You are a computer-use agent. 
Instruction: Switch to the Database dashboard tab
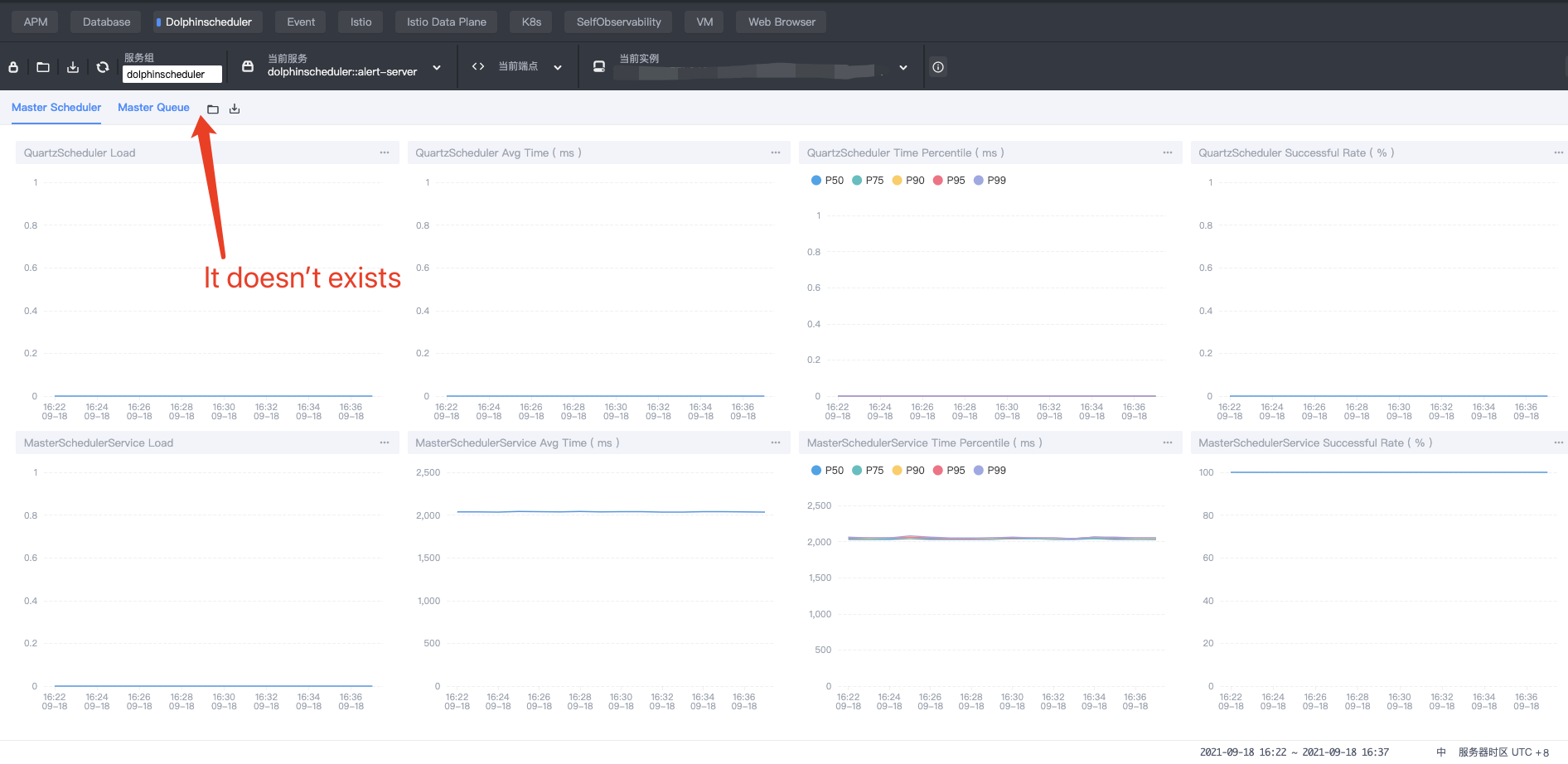[x=106, y=22]
